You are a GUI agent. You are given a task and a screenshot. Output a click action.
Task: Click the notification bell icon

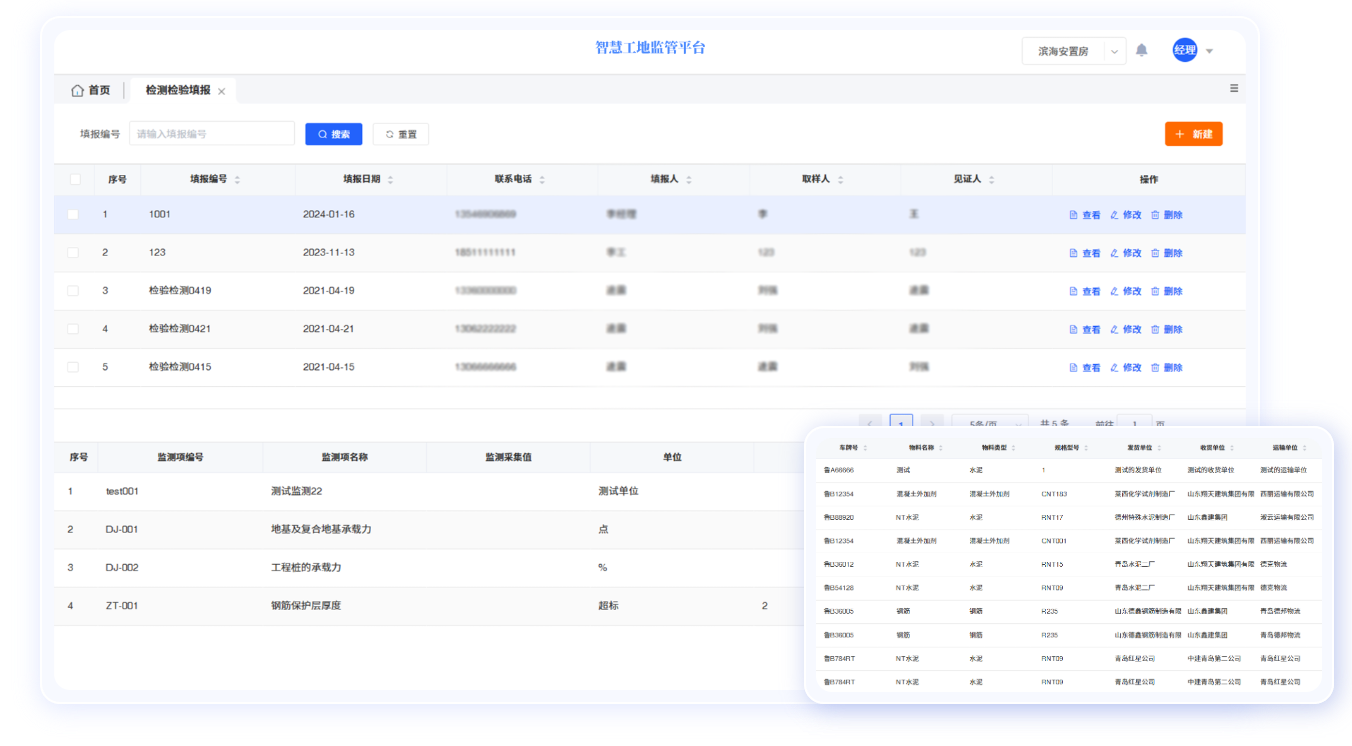pos(1141,50)
